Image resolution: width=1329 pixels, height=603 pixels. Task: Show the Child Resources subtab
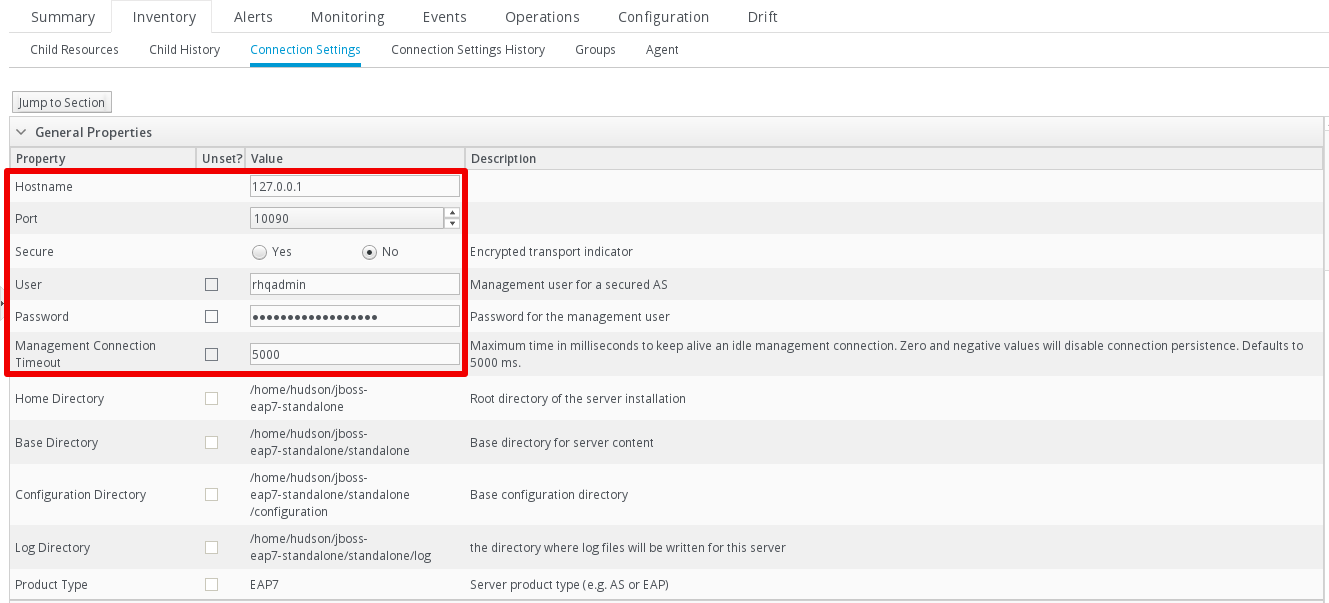(x=74, y=49)
